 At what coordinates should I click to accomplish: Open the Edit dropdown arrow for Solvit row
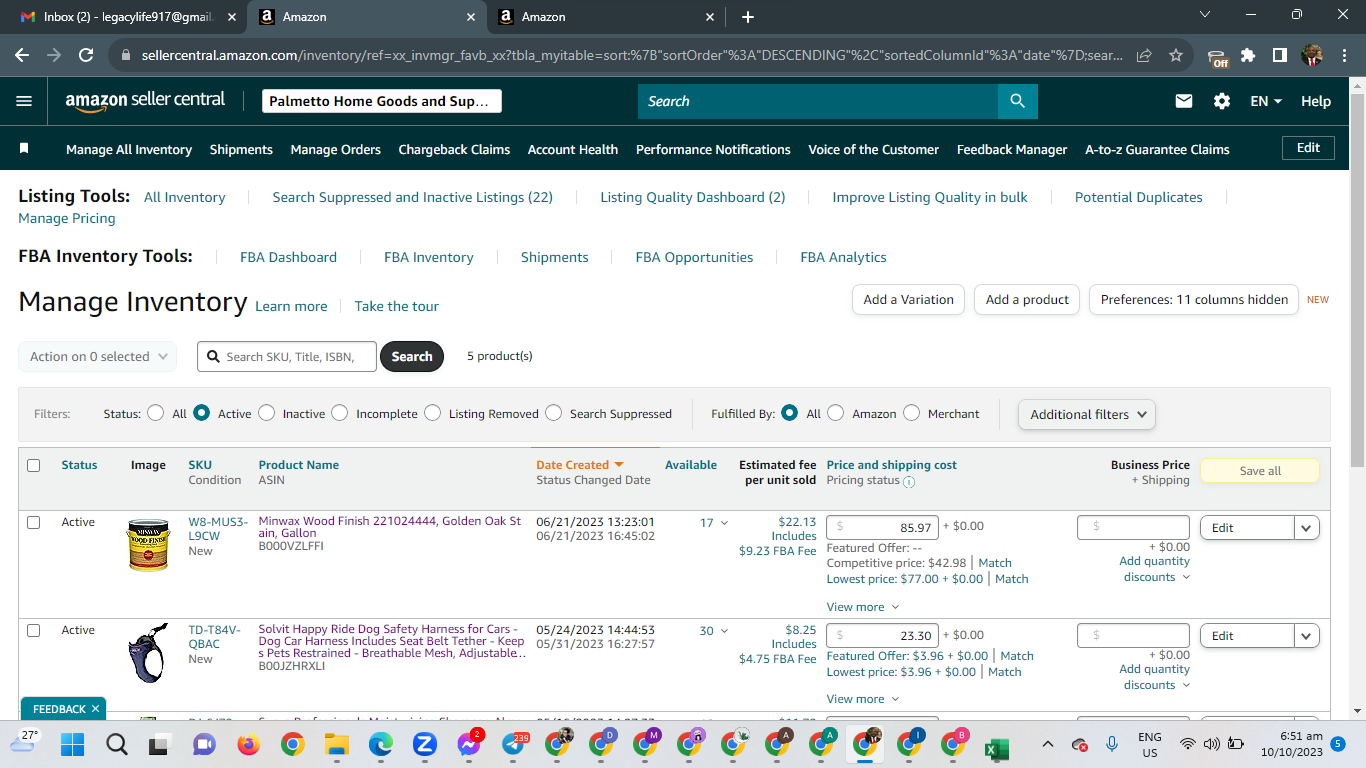coord(1307,635)
